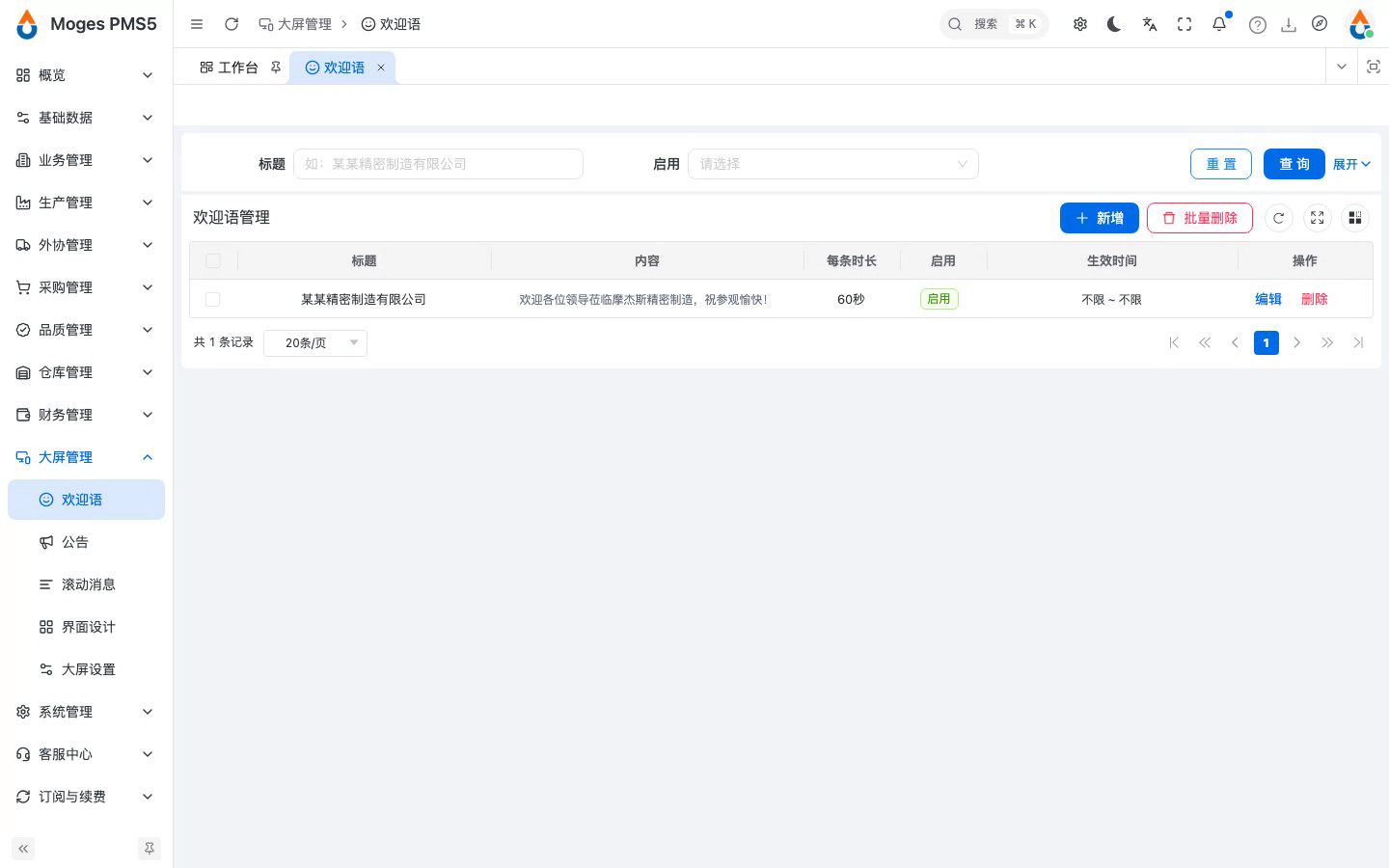Screen dimensions: 1389x868
Task: Select the 某某精密制造有限公司 row checkbox
Action: point(213,299)
